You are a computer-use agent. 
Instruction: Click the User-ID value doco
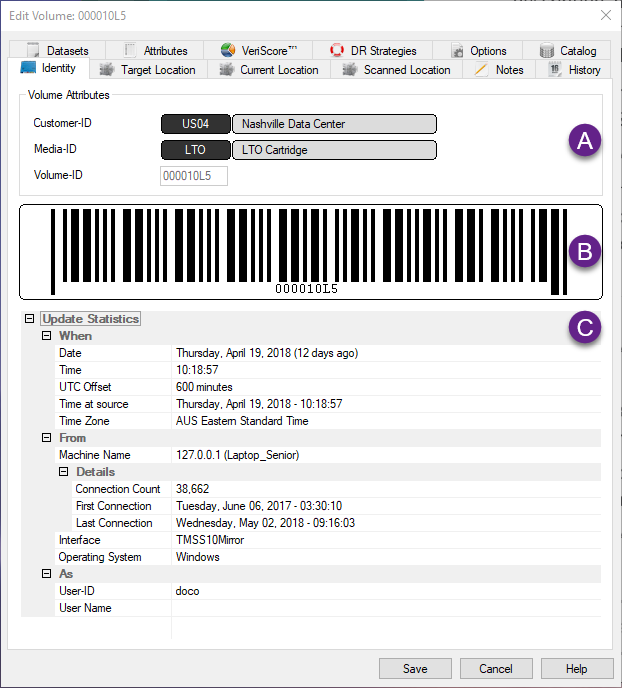coord(187,591)
